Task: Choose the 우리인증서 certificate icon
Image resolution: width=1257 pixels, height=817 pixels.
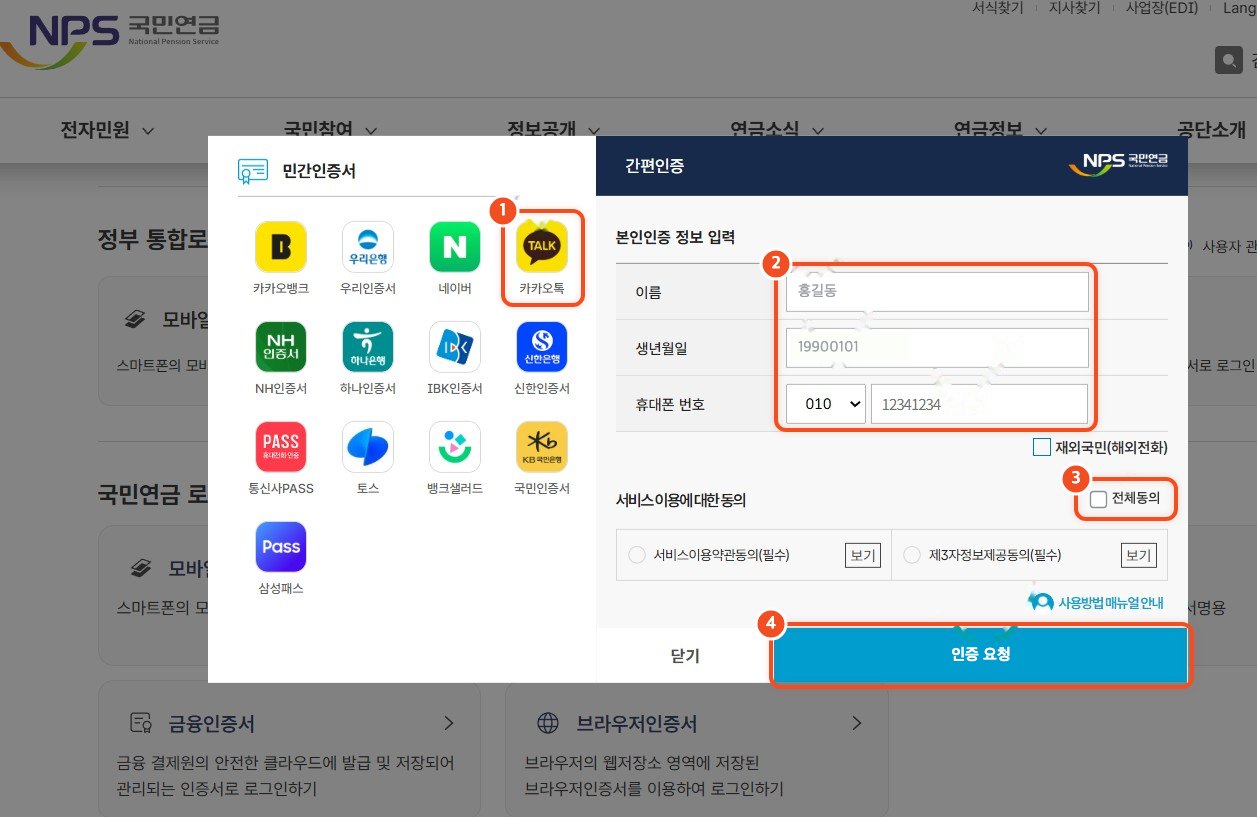Action: 368,247
